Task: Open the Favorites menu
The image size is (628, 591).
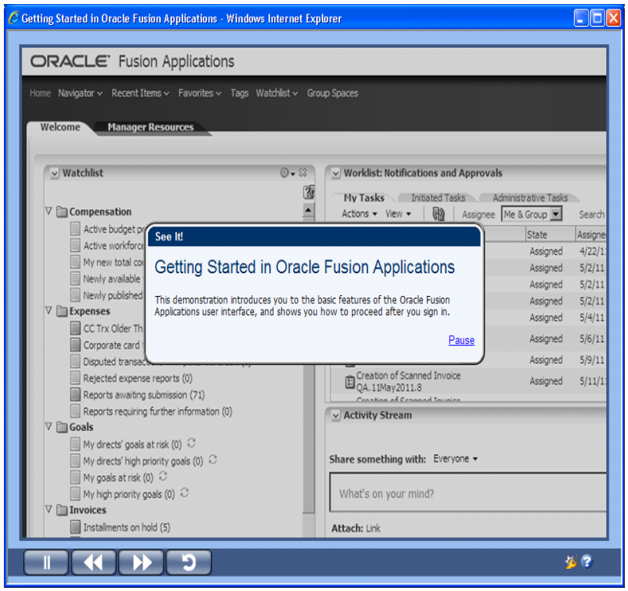Action: coord(199,93)
